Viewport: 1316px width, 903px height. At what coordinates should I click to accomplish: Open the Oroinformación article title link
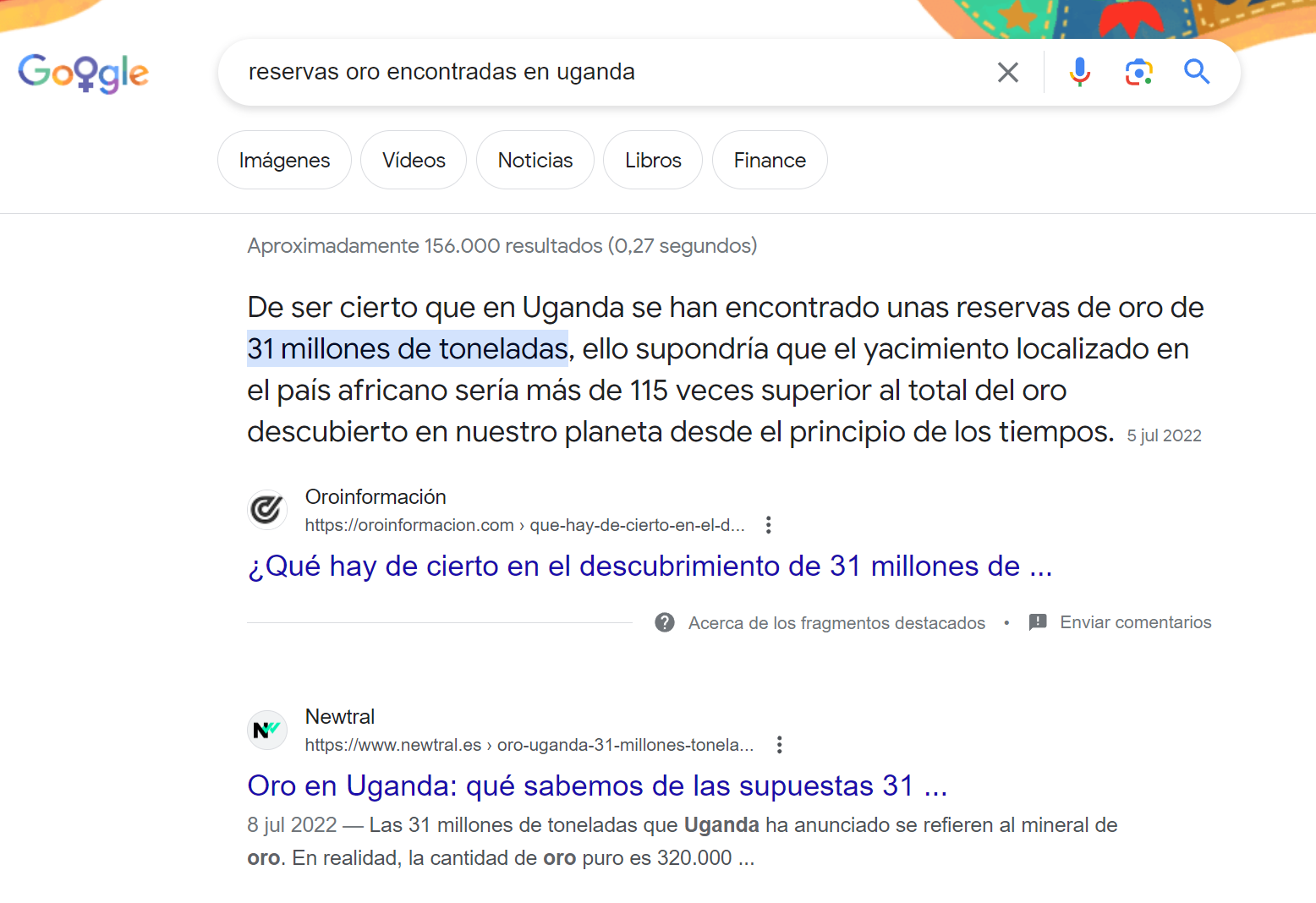650,566
